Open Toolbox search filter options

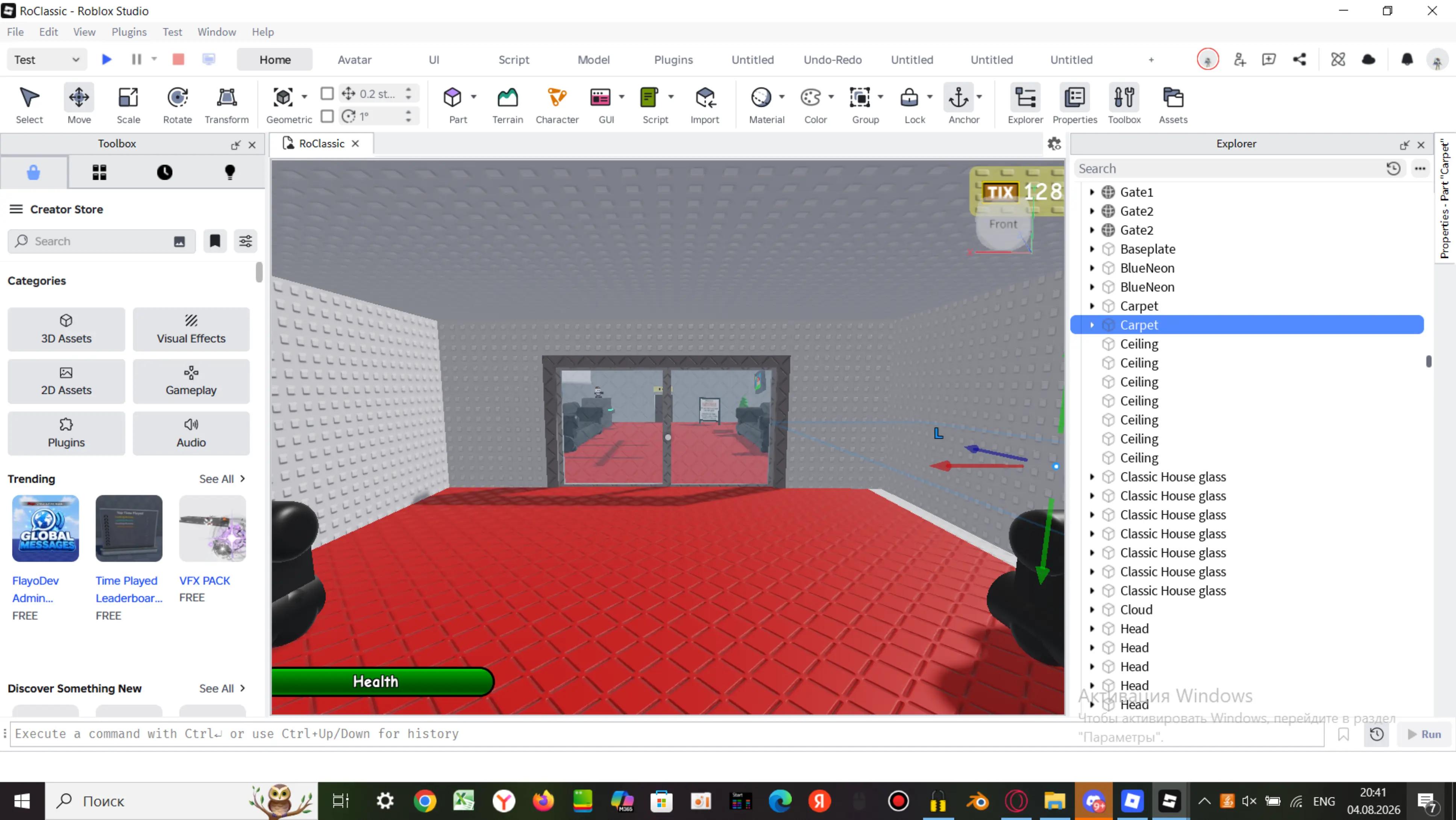coord(245,241)
